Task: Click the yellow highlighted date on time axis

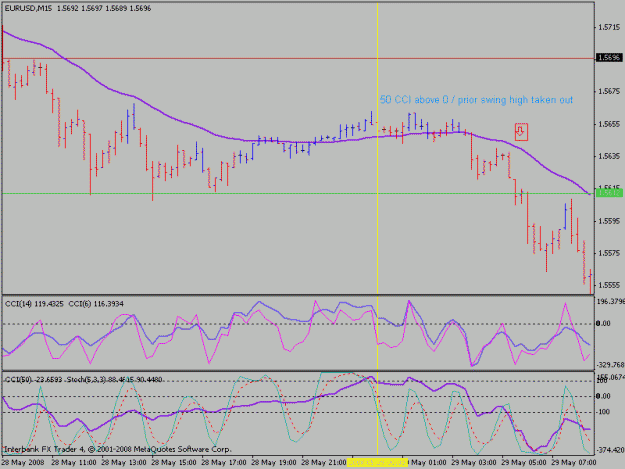Action: click(x=377, y=463)
